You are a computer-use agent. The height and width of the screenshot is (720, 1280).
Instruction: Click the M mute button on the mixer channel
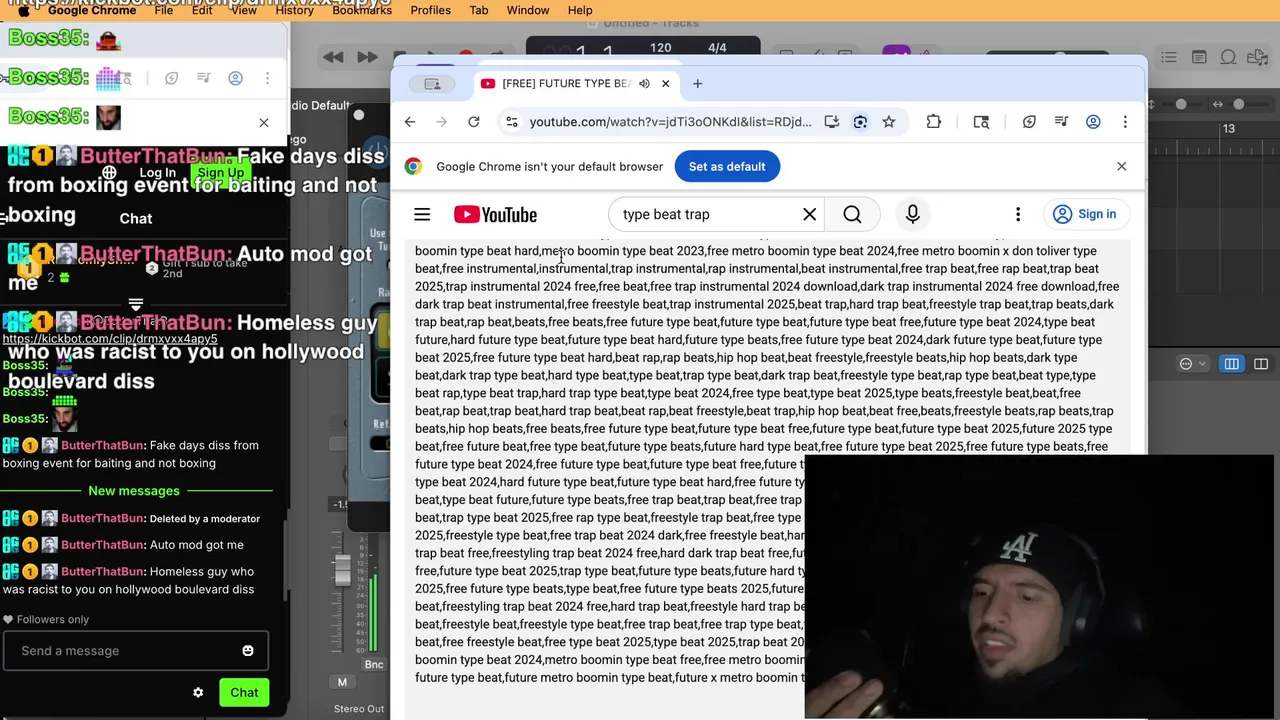coord(342,682)
